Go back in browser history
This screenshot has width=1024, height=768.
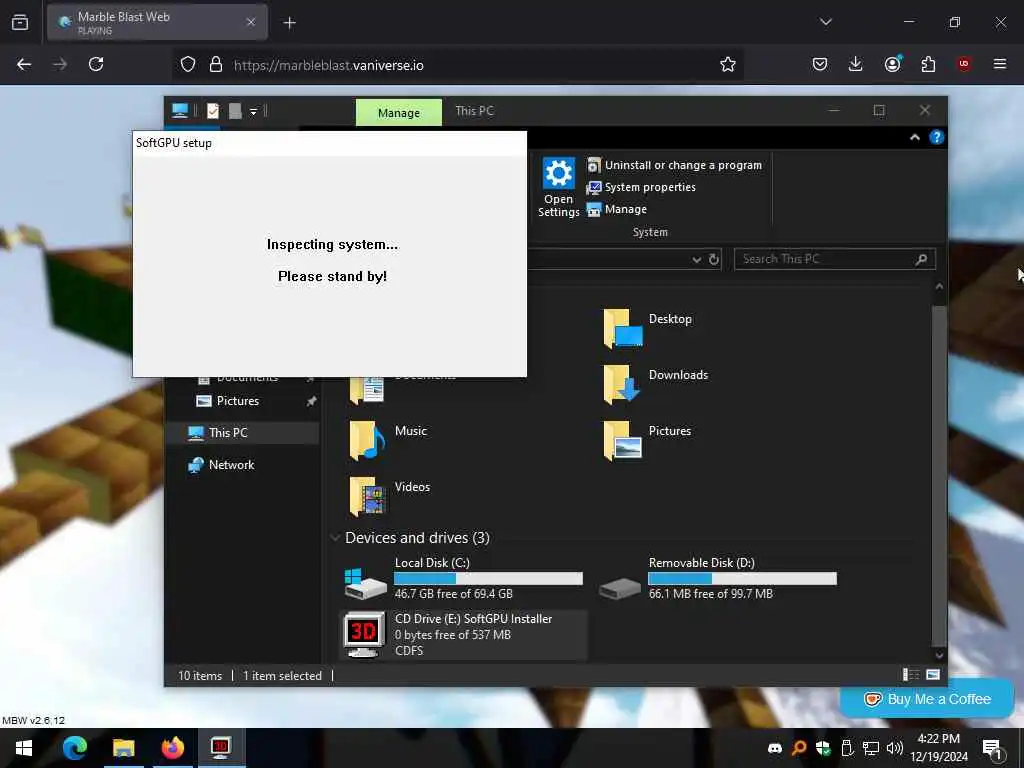[24, 64]
